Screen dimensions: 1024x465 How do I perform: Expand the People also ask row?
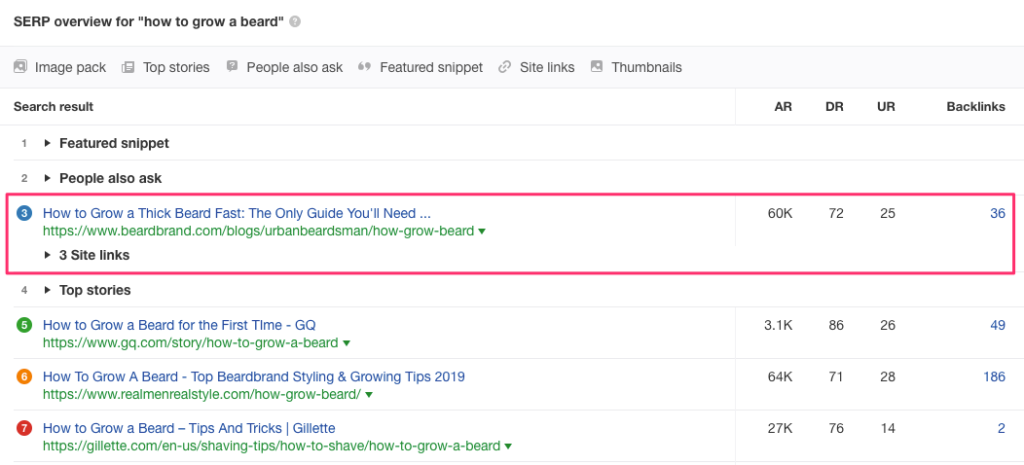(x=47, y=178)
